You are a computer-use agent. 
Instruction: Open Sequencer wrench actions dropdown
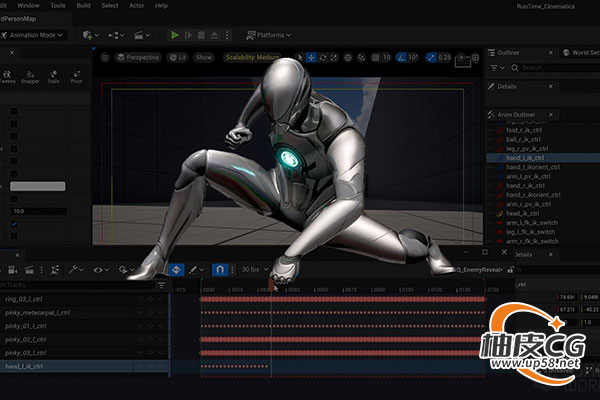point(75,270)
